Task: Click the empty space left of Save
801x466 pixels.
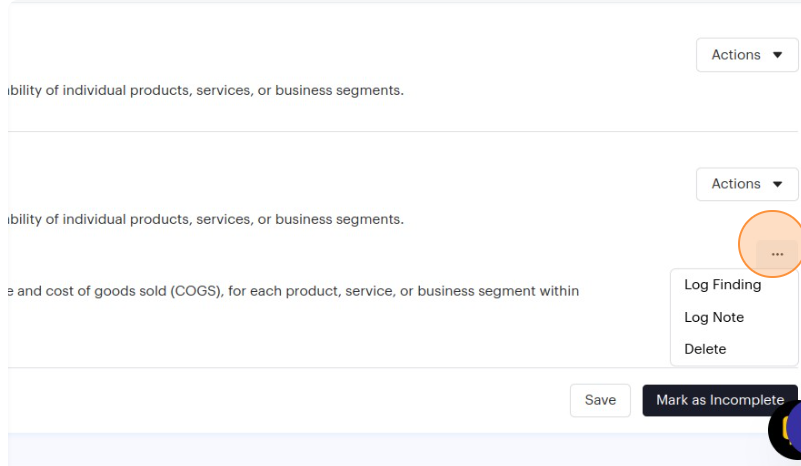Action: 300,400
